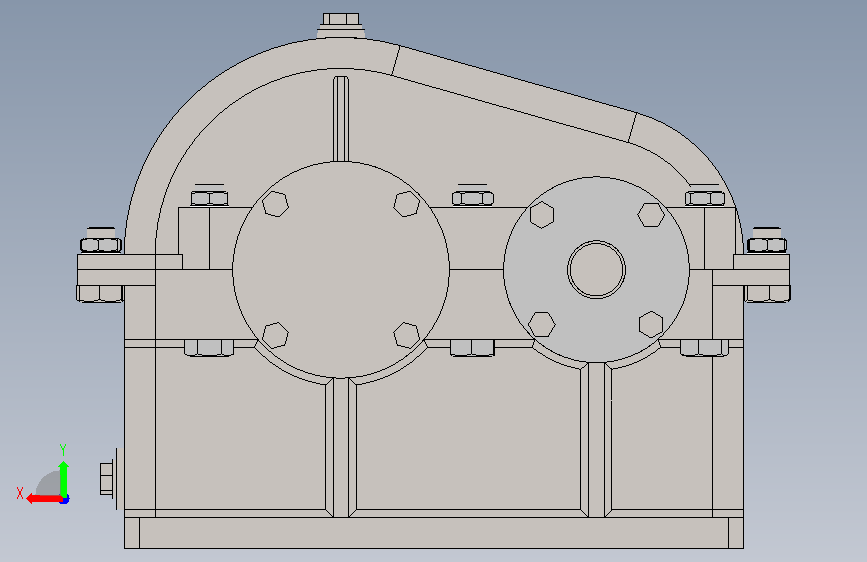Select top-right hex bolt on right shaft cover

click(651, 215)
